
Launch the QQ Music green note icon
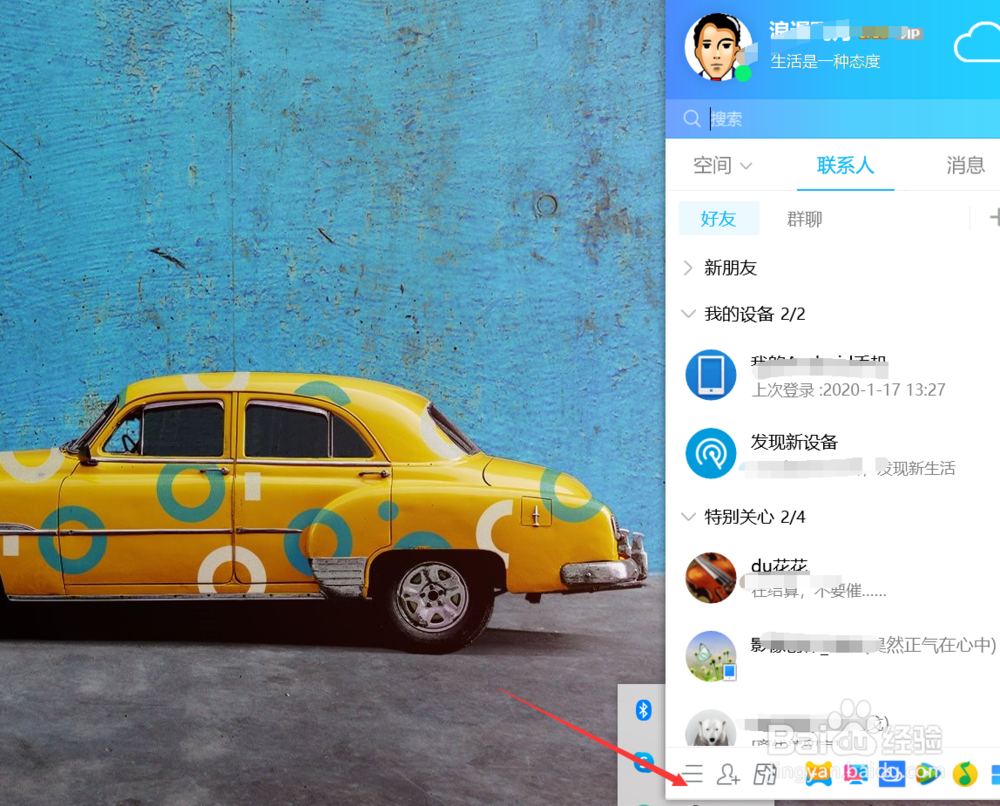[964, 775]
